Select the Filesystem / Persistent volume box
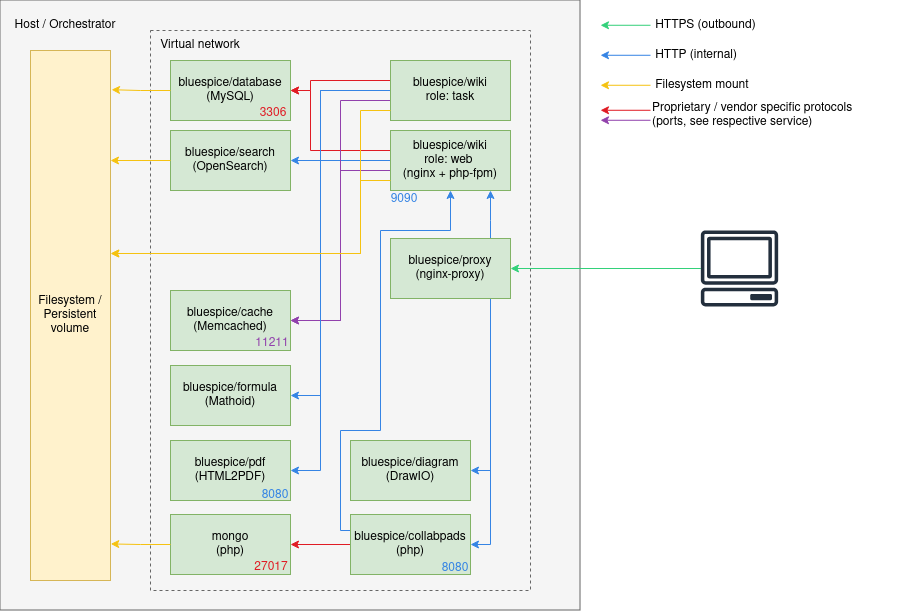The height and width of the screenshot is (611, 901). pos(70,315)
